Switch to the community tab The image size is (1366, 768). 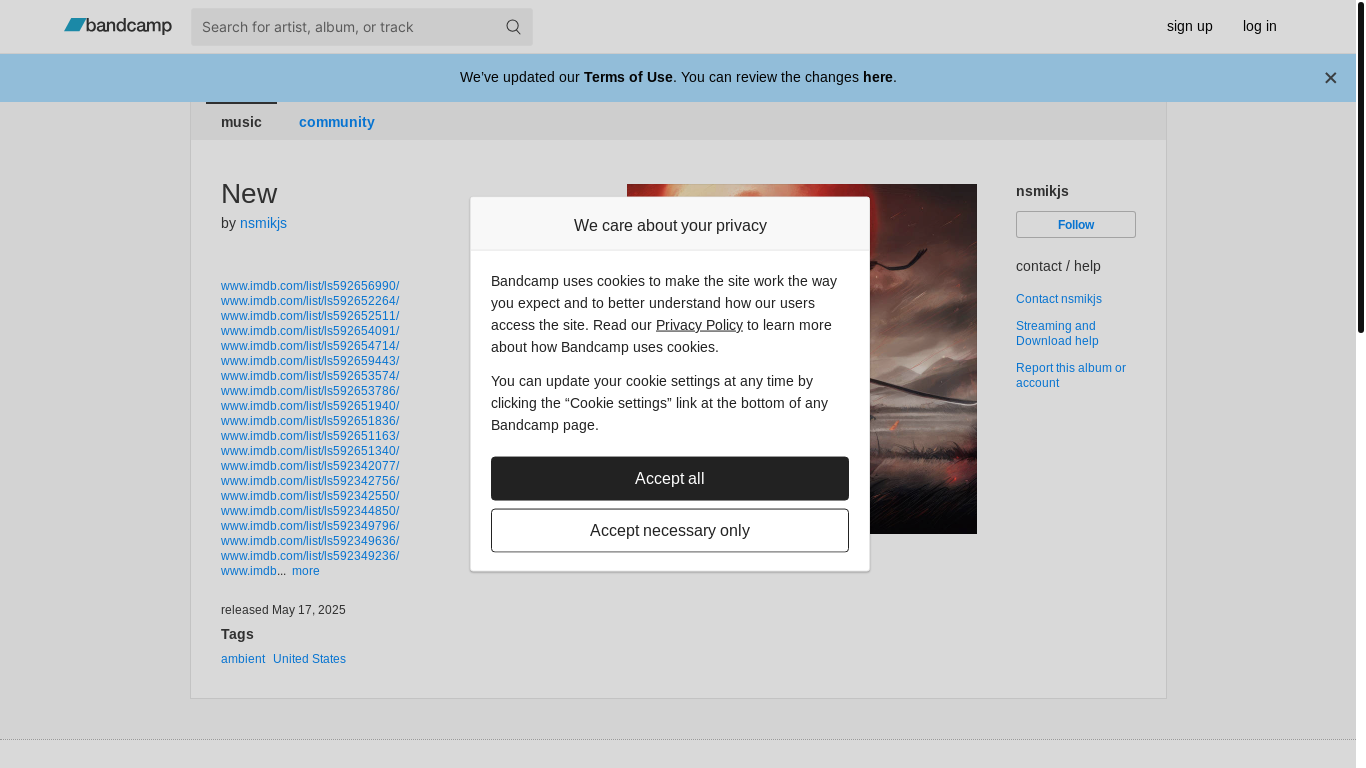pyautogui.click(x=336, y=122)
